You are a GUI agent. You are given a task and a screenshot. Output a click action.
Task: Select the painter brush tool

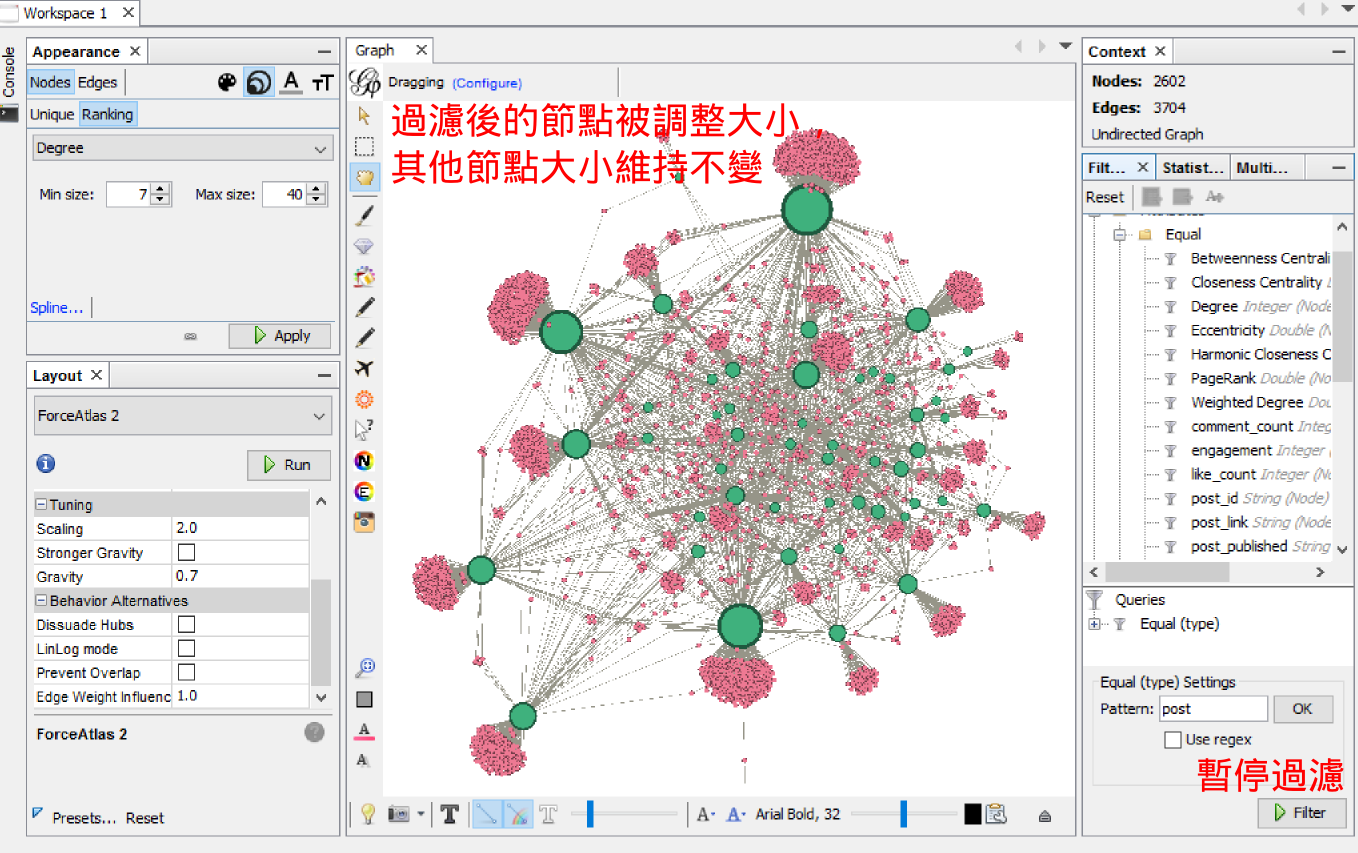pos(364,215)
